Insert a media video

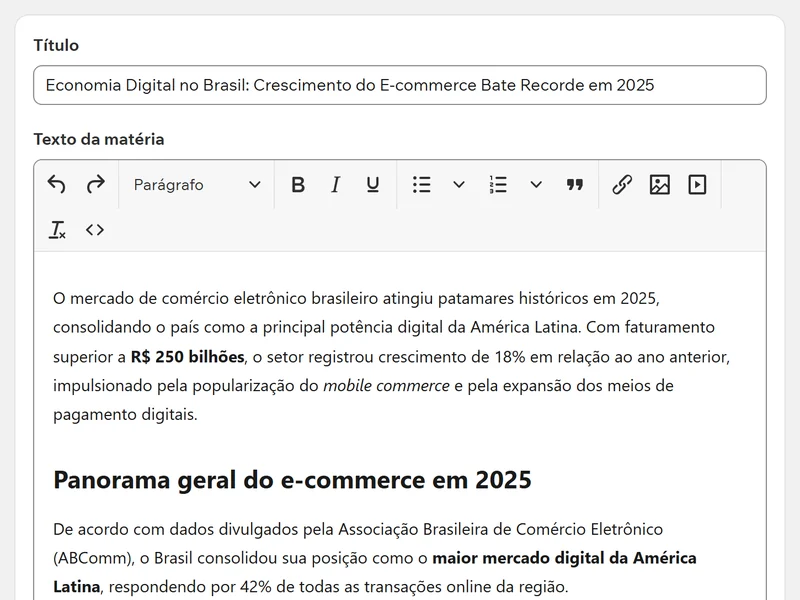click(697, 184)
